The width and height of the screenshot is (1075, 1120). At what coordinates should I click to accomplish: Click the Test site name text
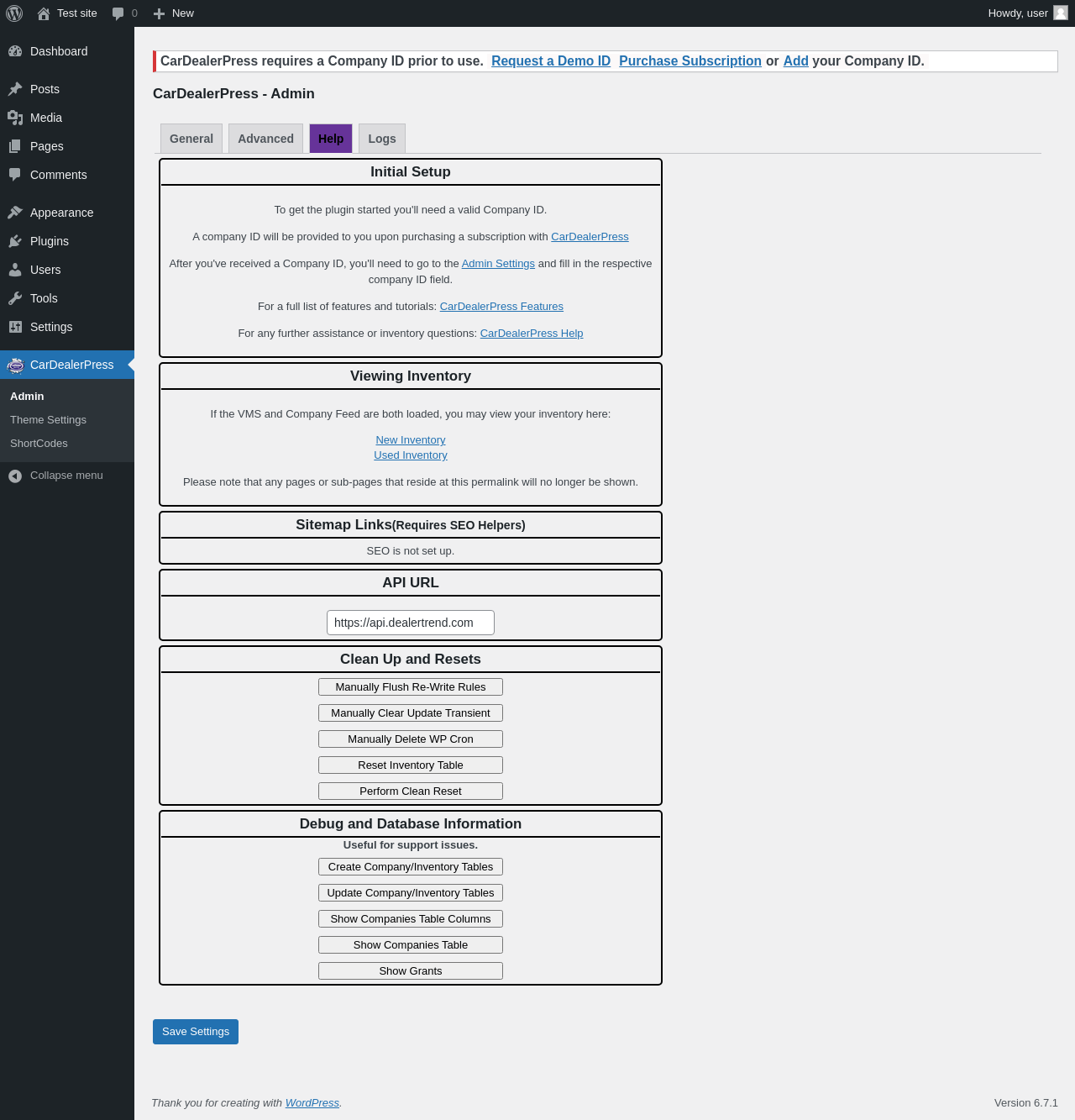77,13
